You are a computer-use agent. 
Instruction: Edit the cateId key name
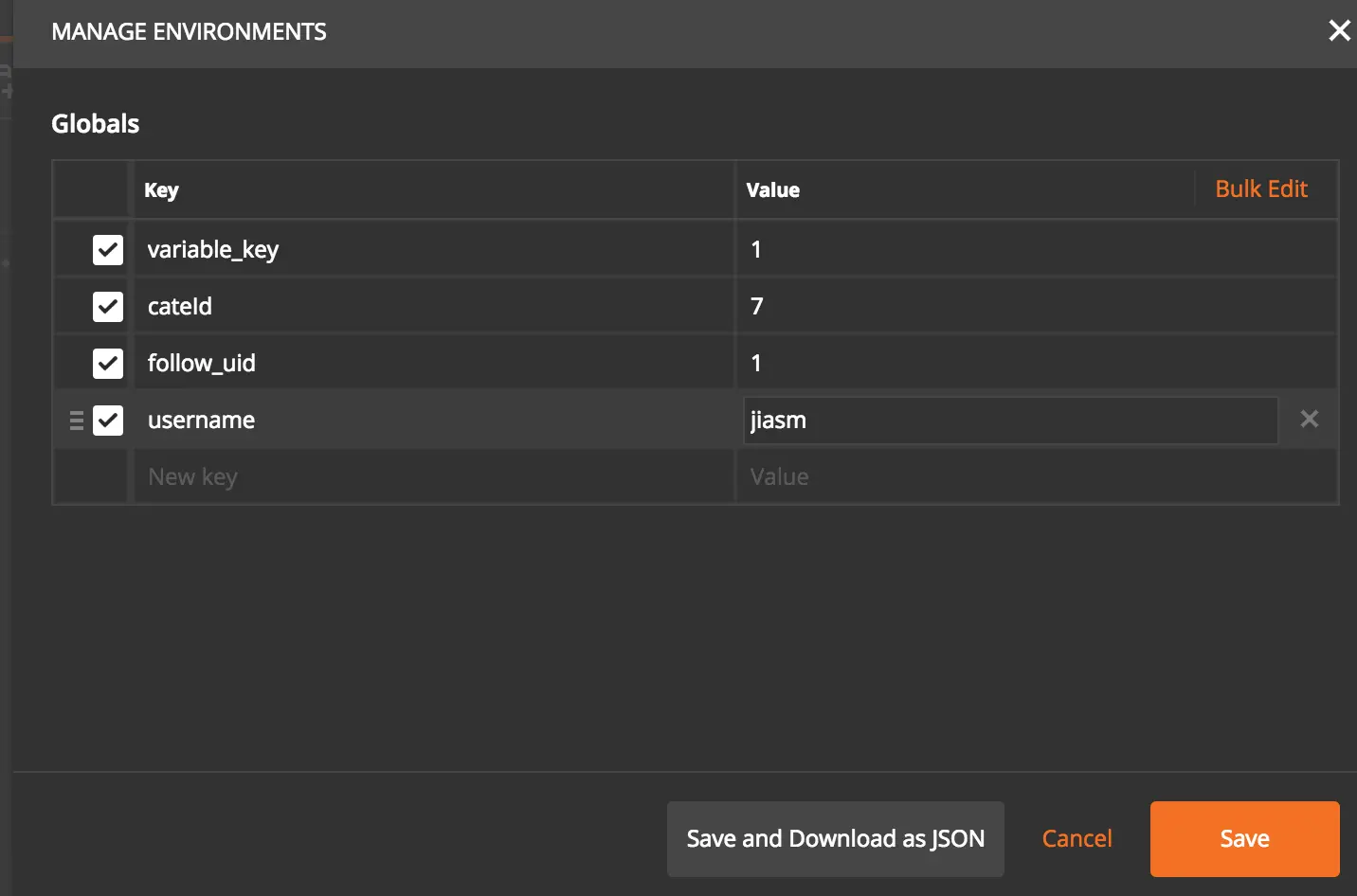tap(433, 306)
